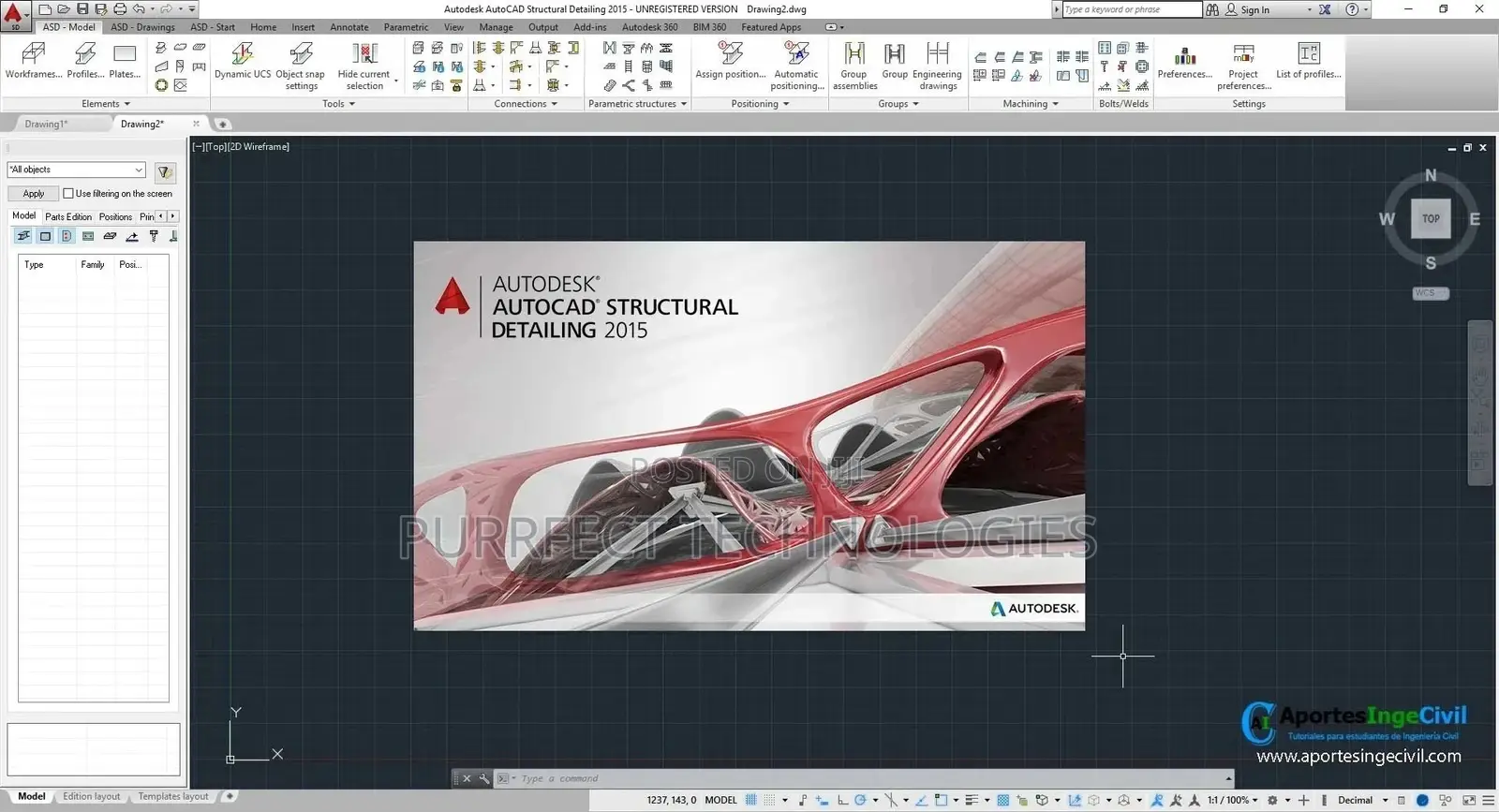Open the List of profiles
The image size is (1499, 812).
coord(1309,61)
